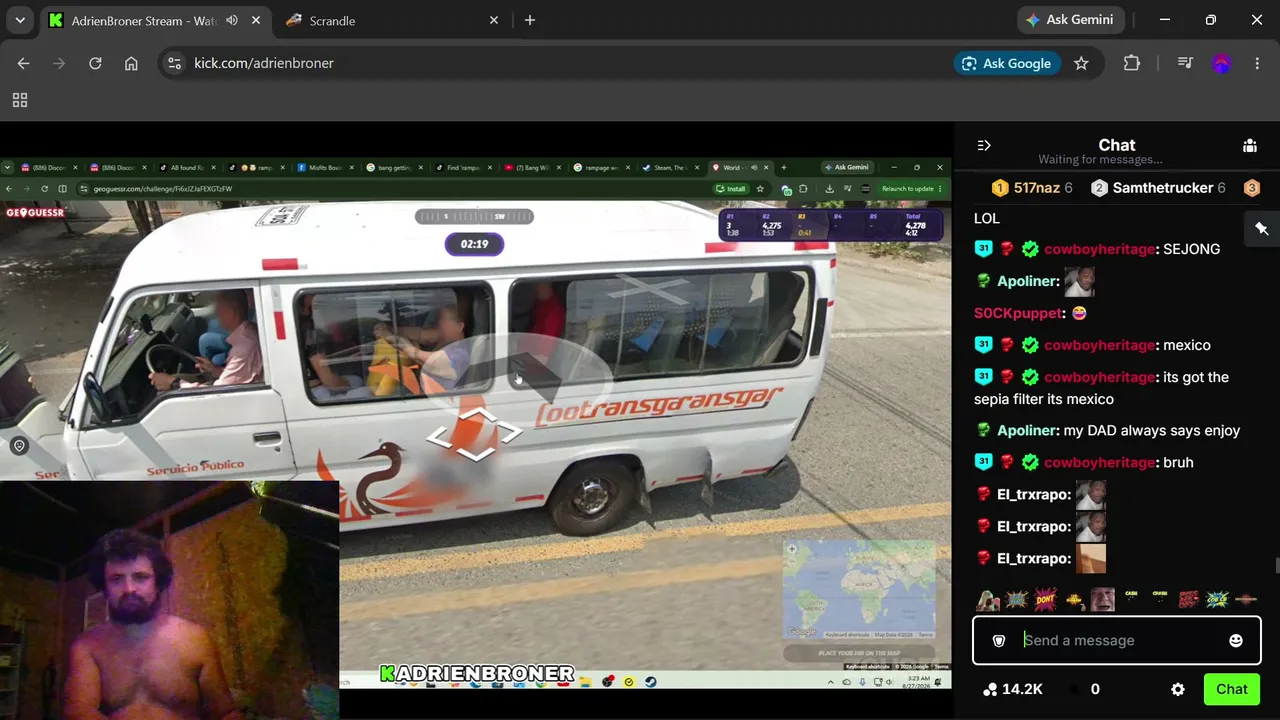Click the 14.2K channel points icon

click(x=990, y=689)
